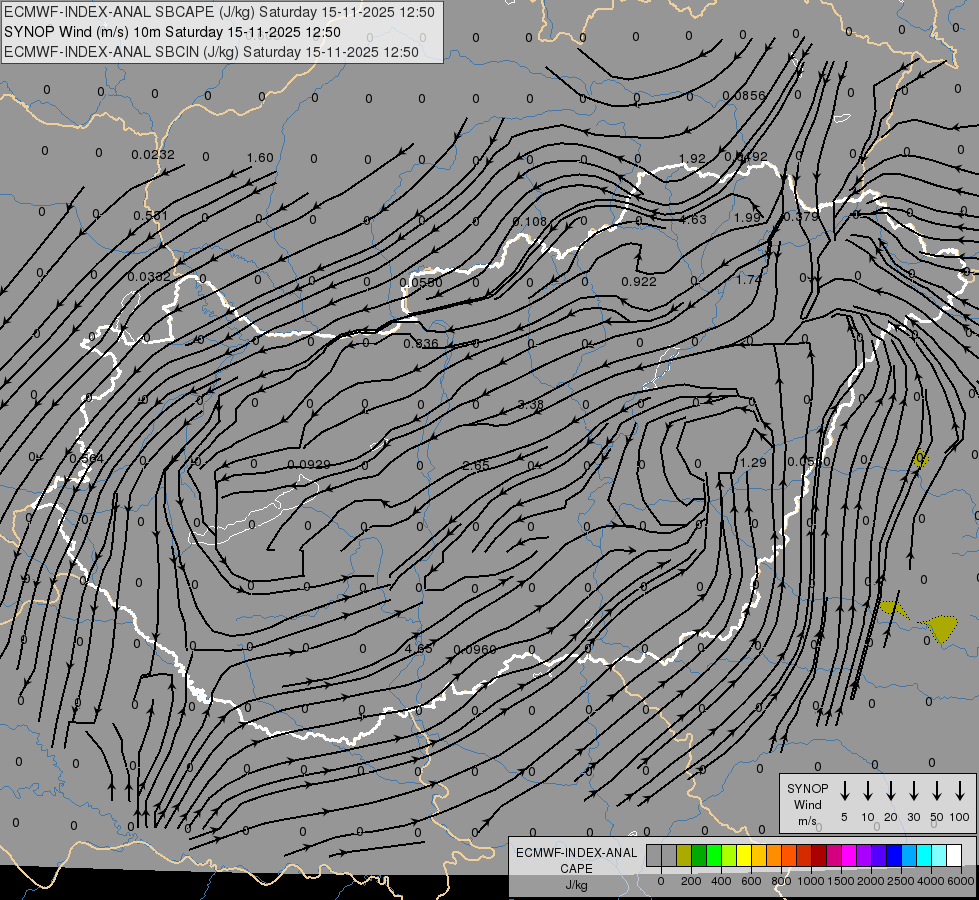The height and width of the screenshot is (900, 979).
Task: Click the SBCIN title line in header box
Action: click(211, 52)
